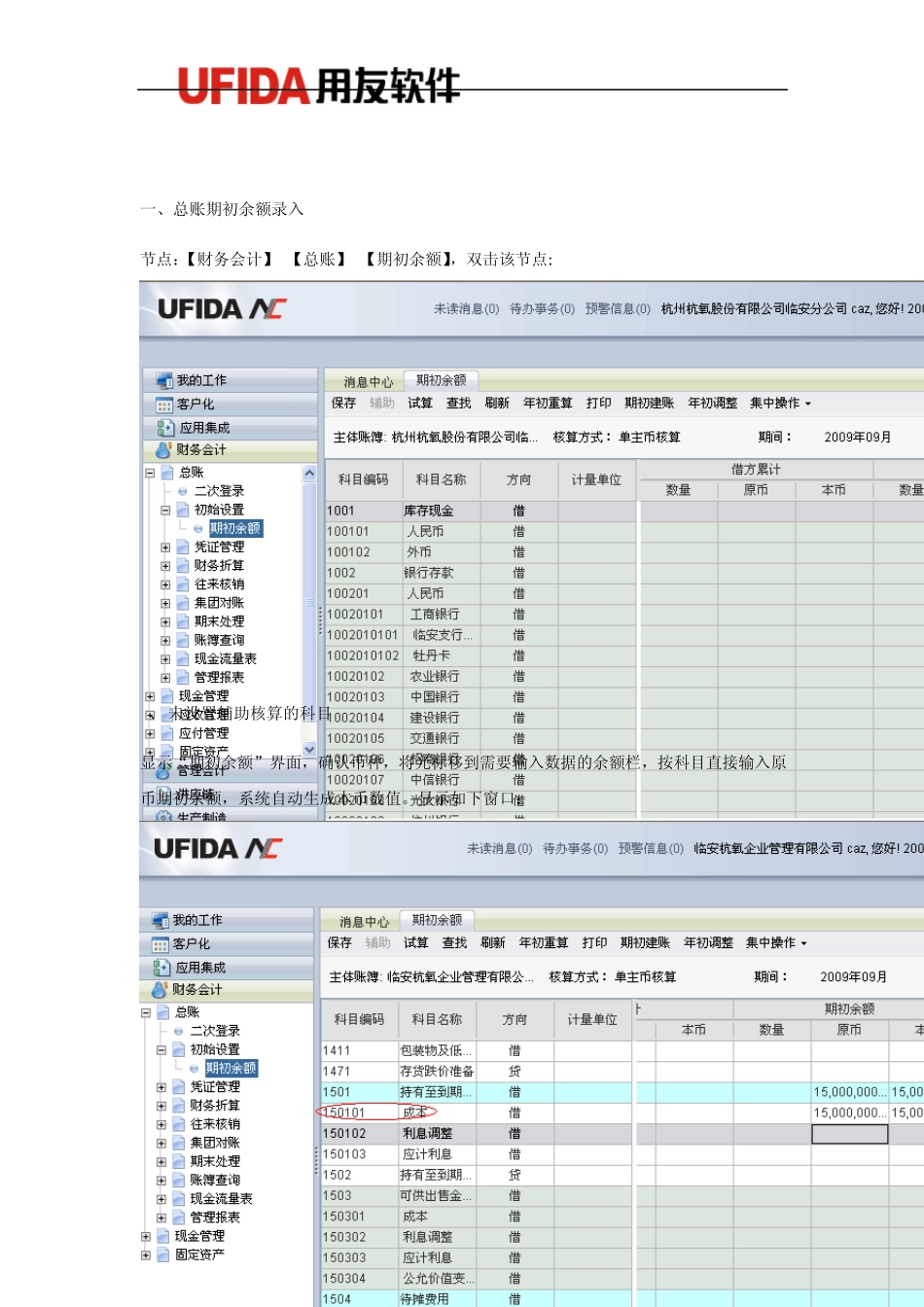Expand 凭证管理 node in lower tree
924x1307 pixels.
(x=161, y=1087)
